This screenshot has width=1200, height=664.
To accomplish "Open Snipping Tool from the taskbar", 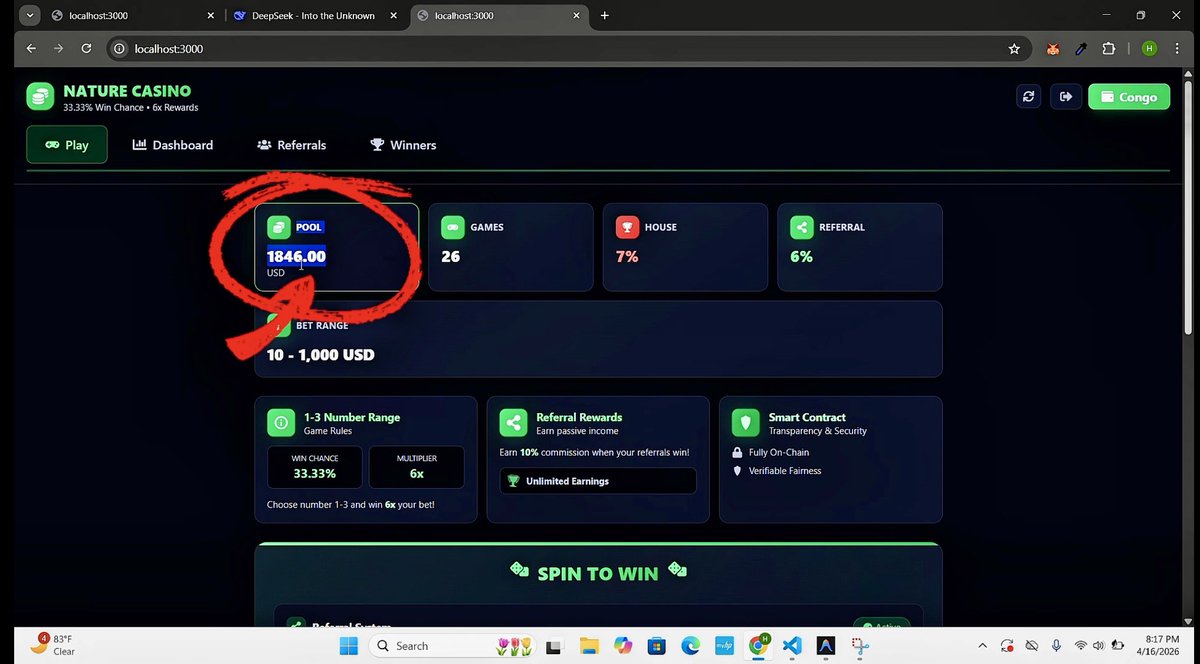I will coord(860,646).
